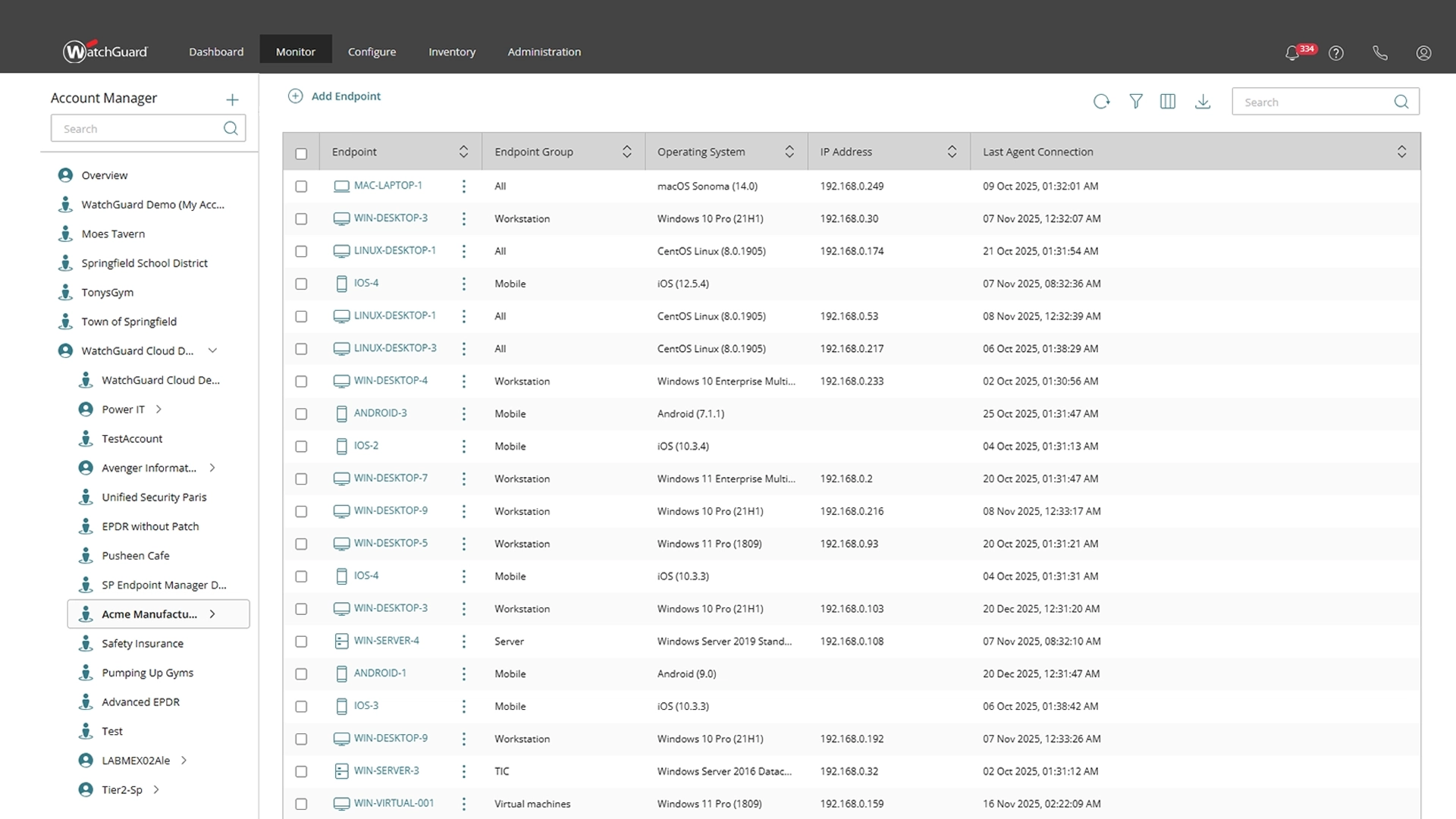Open the Inventory menu
Screen dimensions: 1456x819
[451, 52]
